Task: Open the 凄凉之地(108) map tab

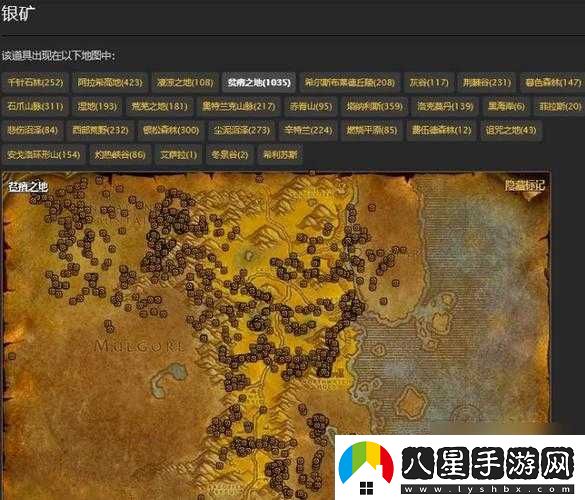Action: pyautogui.click(x=185, y=82)
